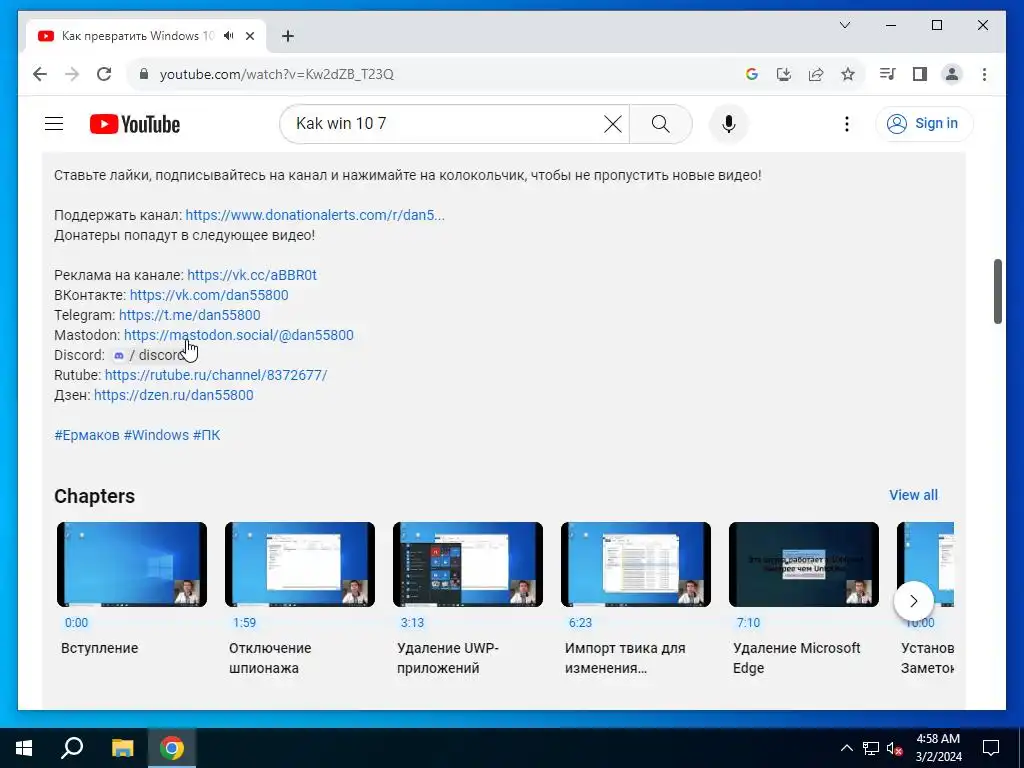
Task: Click the page vertical scrollbar thumb
Action: 997,291
